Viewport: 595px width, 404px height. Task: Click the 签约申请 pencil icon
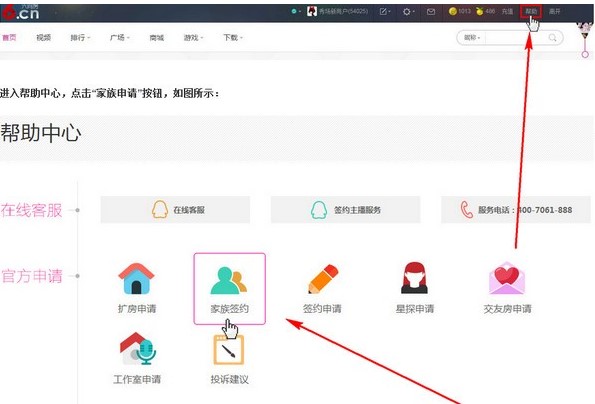coord(323,279)
